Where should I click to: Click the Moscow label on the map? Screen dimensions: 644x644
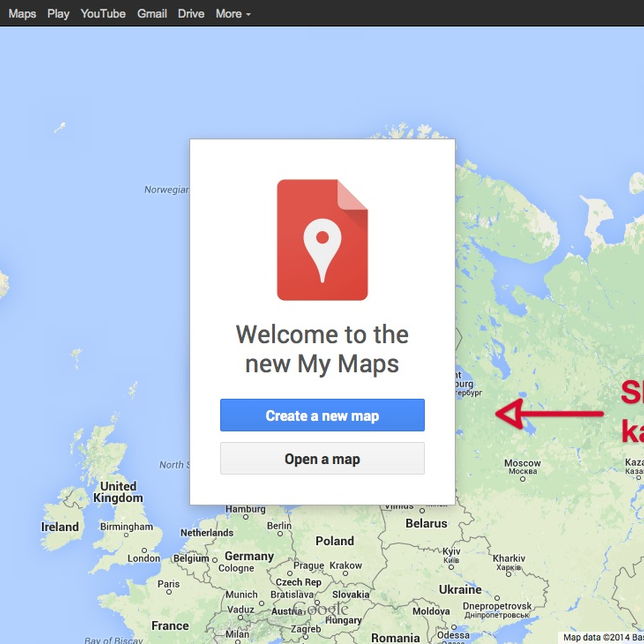[522, 463]
